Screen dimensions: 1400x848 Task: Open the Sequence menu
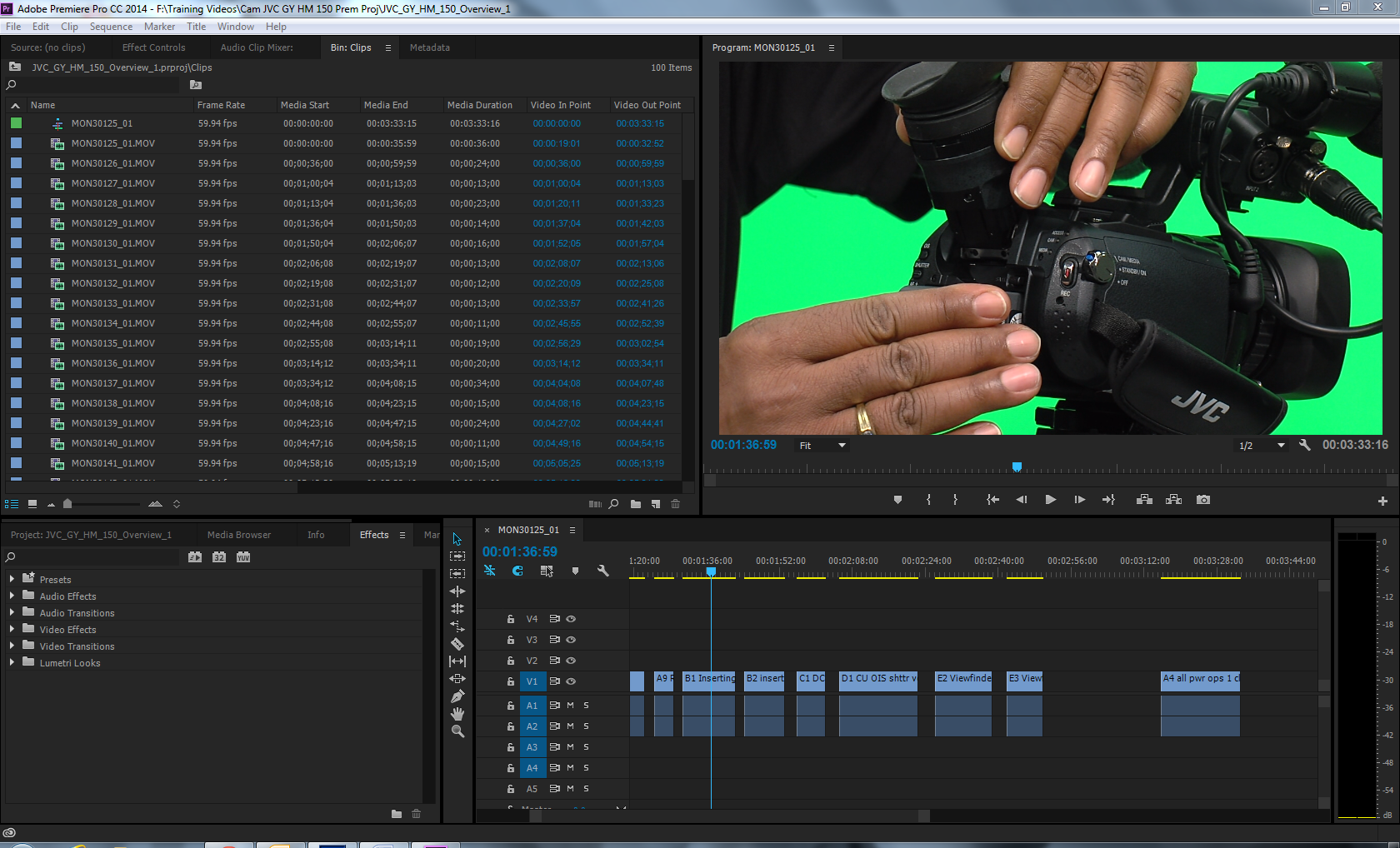(x=111, y=27)
